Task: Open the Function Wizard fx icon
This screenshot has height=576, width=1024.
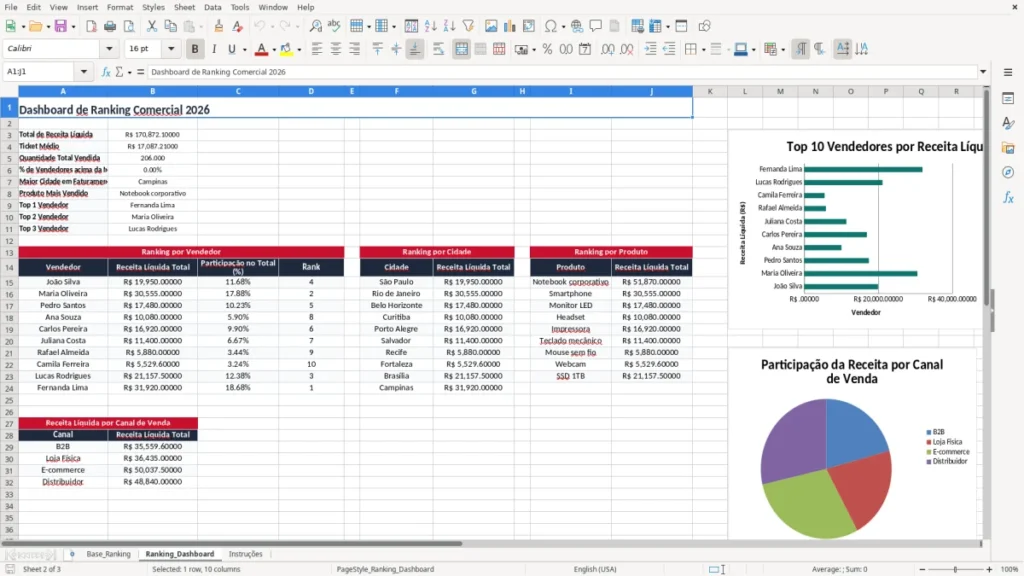Action: pos(106,72)
